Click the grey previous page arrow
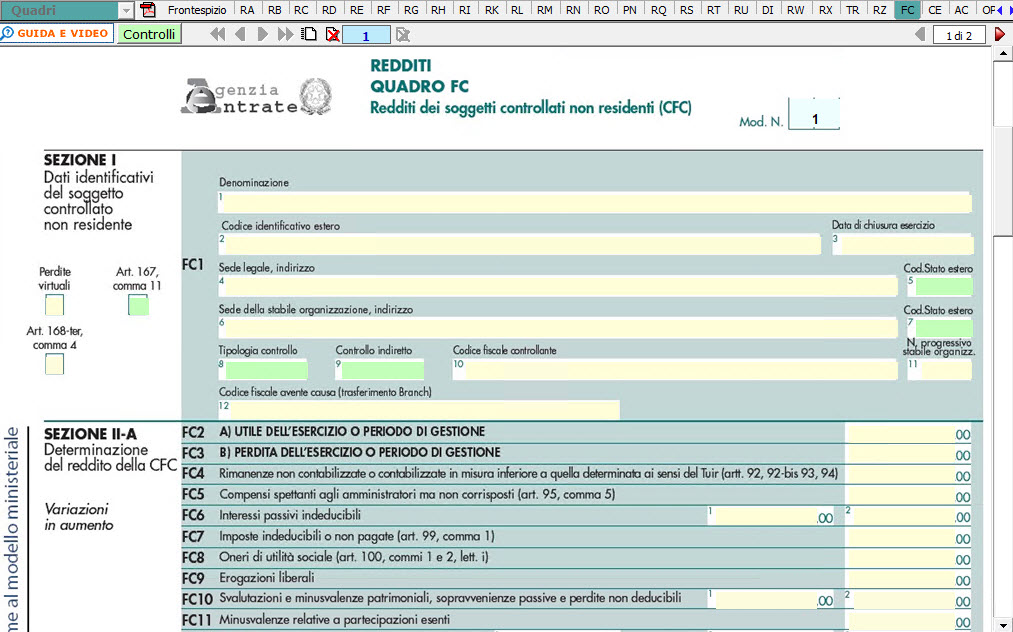 click(x=920, y=34)
